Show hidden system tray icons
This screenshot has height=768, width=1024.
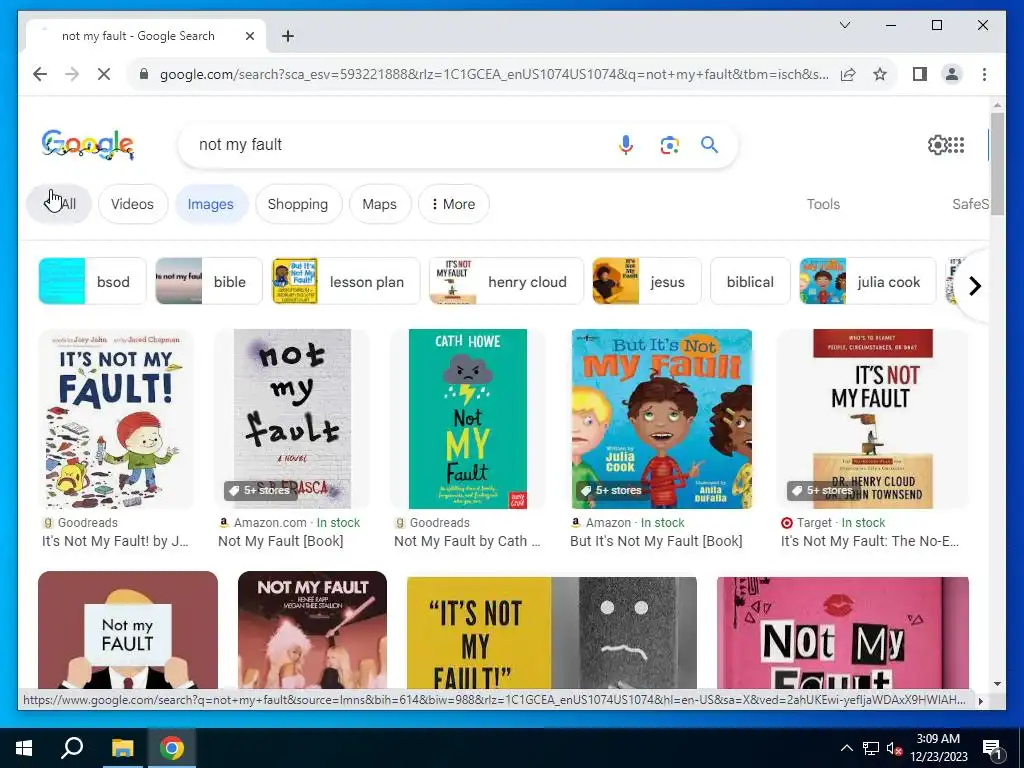[846, 748]
